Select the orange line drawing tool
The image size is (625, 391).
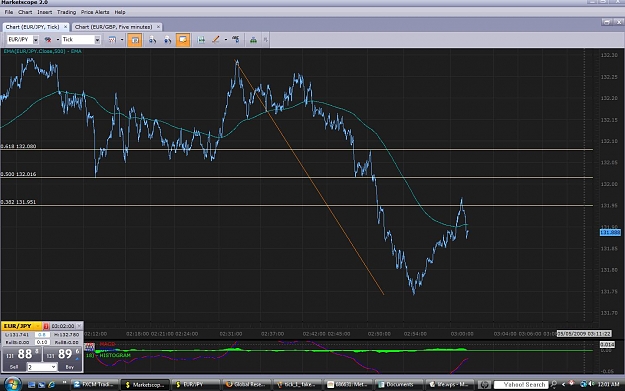[x=216, y=40]
